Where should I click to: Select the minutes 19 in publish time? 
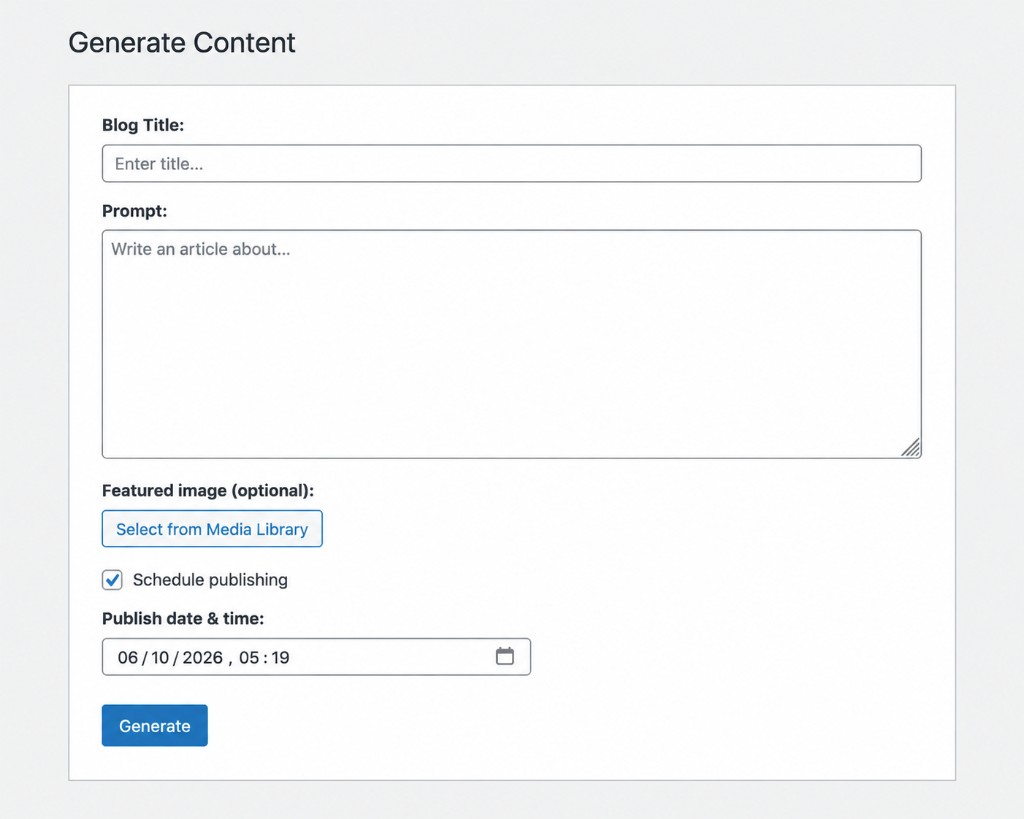(x=280, y=658)
